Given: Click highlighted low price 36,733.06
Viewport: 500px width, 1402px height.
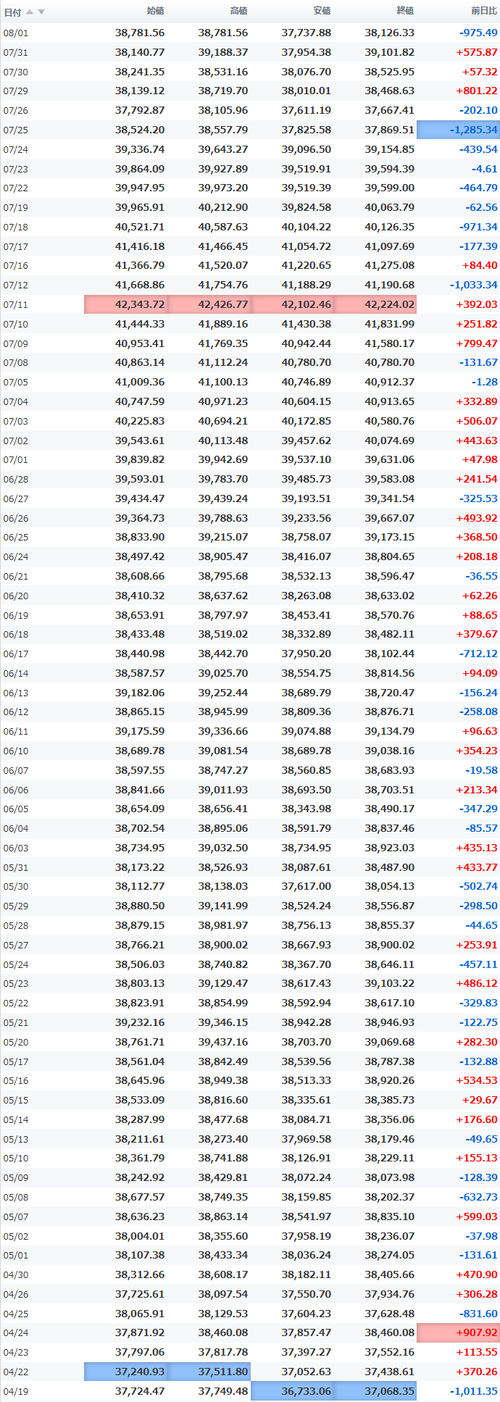Looking at the screenshot, I should (x=291, y=1391).
